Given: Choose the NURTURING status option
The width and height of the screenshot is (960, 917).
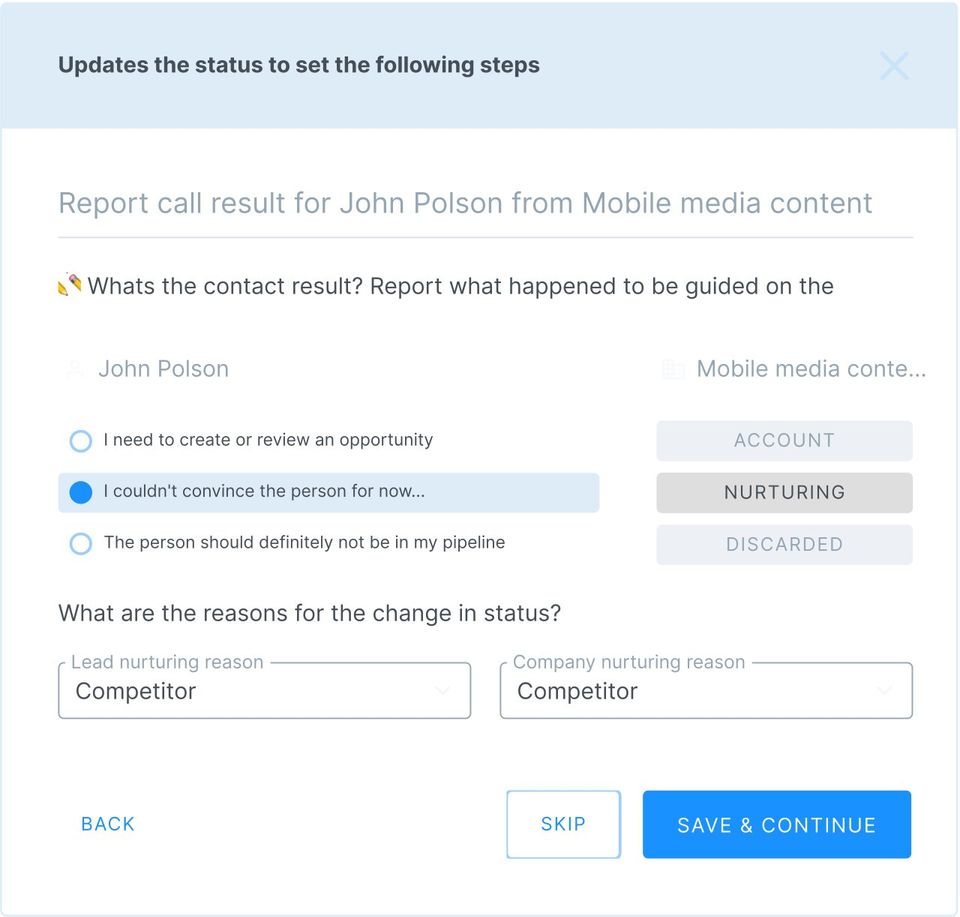Looking at the screenshot, I should tap(784, 493).
